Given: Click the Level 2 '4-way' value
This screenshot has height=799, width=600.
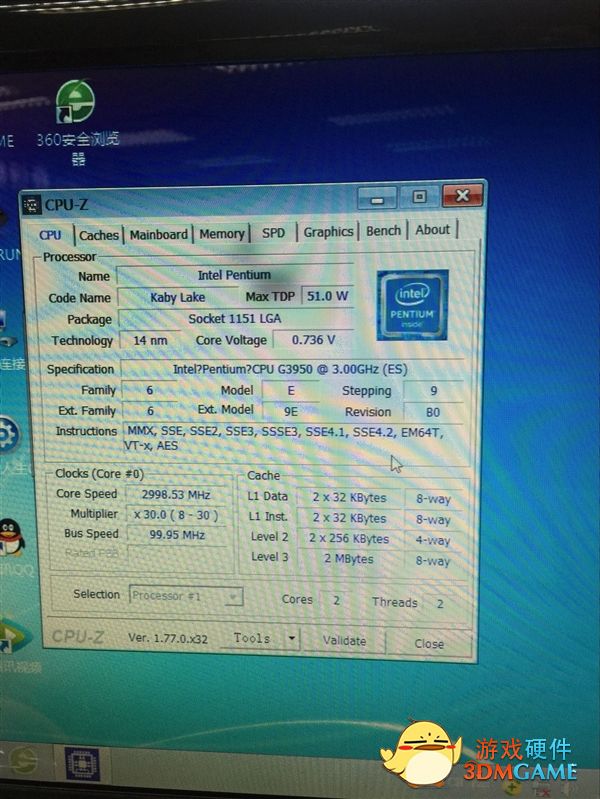Looking at the screenshot, I should click(433, 540).
